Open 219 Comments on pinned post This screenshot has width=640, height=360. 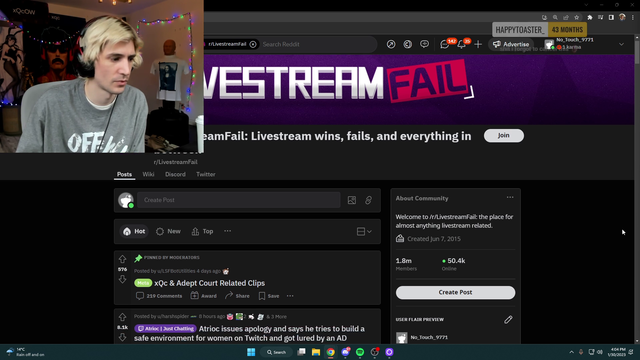159,296
